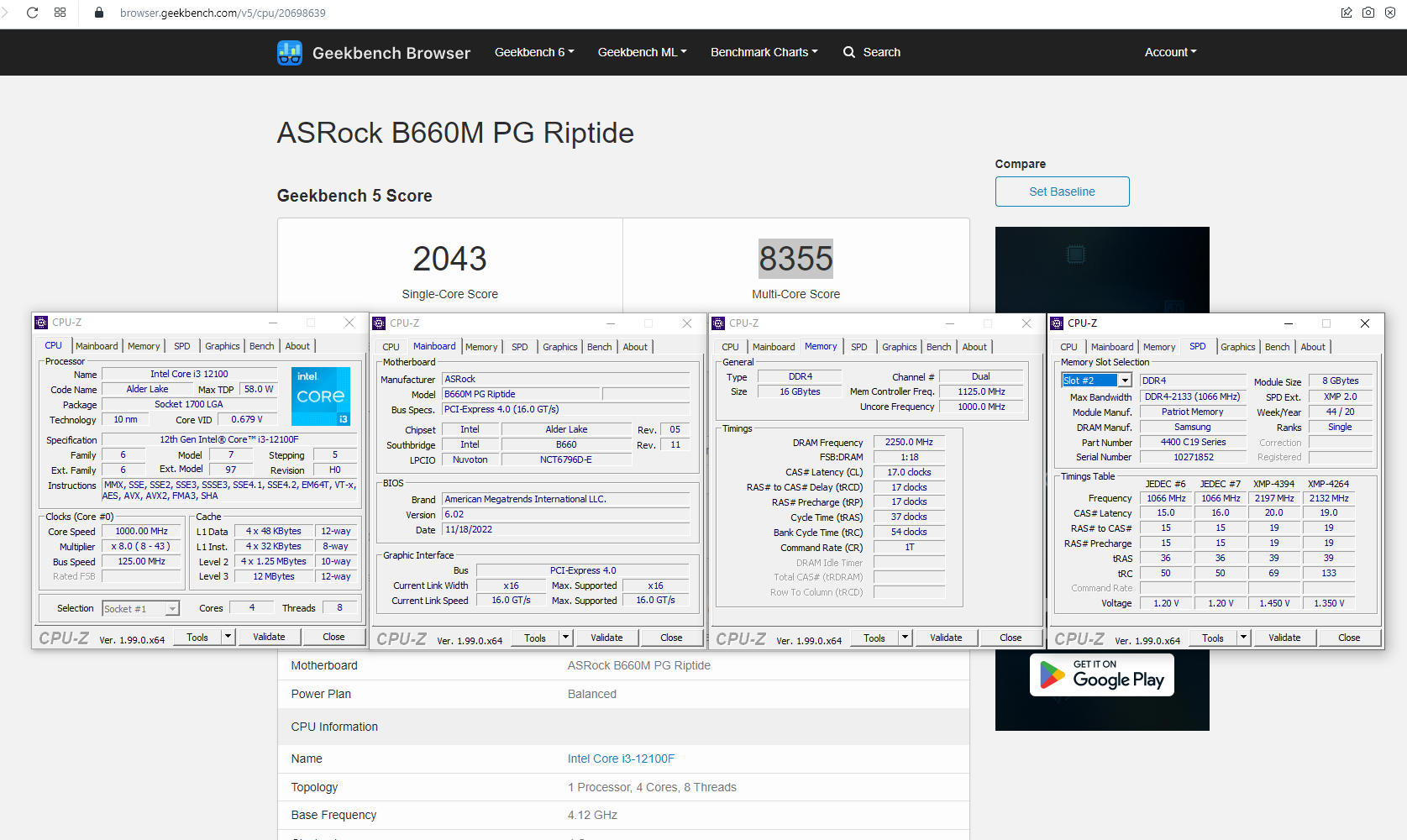This screenshot has height=840, width=1407.
Task: Open the browser tab grid icon
Action: pos(60,13)
